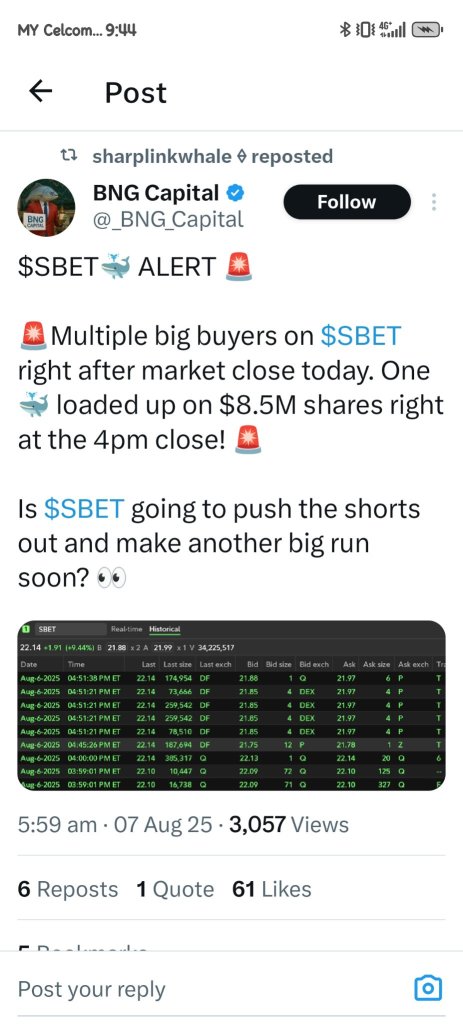Tap the battery icon in status bar

429,29
